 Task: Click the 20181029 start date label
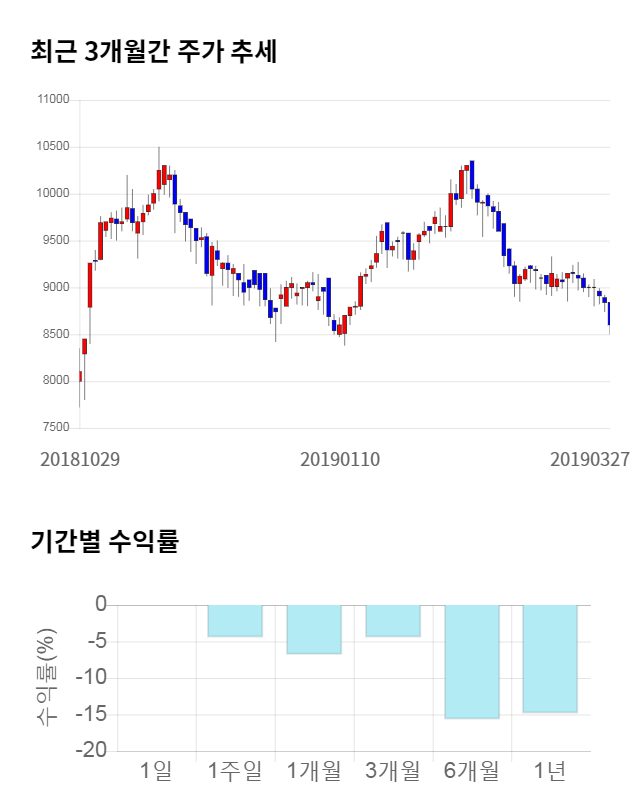[80, 459]
